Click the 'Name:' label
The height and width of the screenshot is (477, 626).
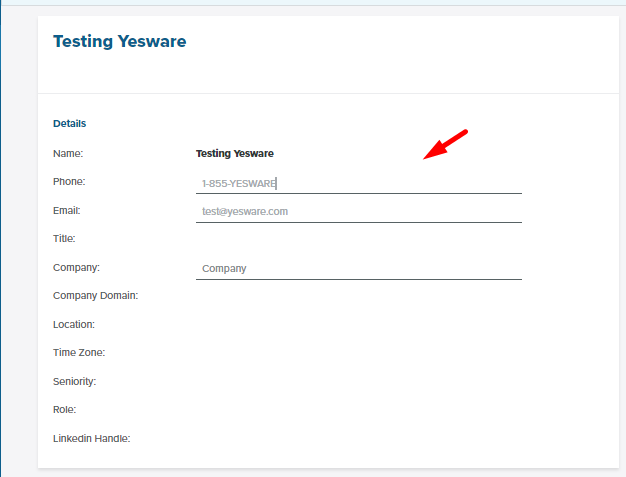point(68,154)
